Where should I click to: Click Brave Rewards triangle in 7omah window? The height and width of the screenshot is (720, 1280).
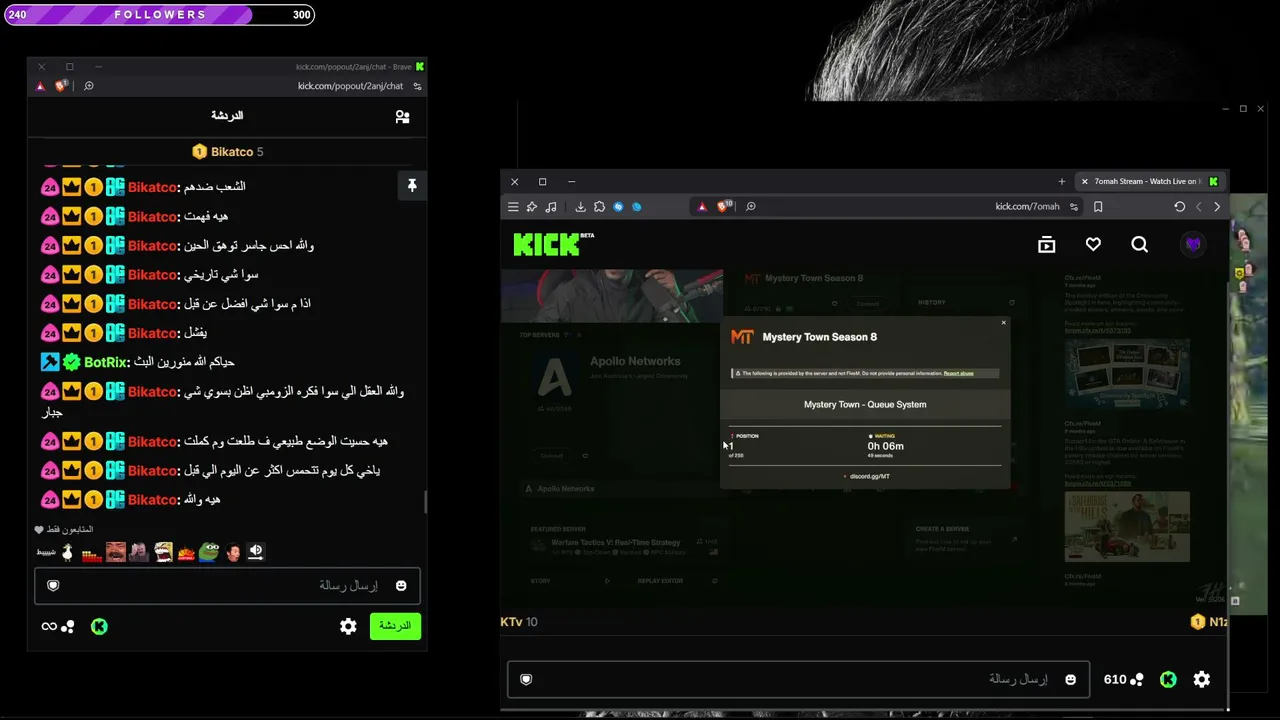pos(702,207)
